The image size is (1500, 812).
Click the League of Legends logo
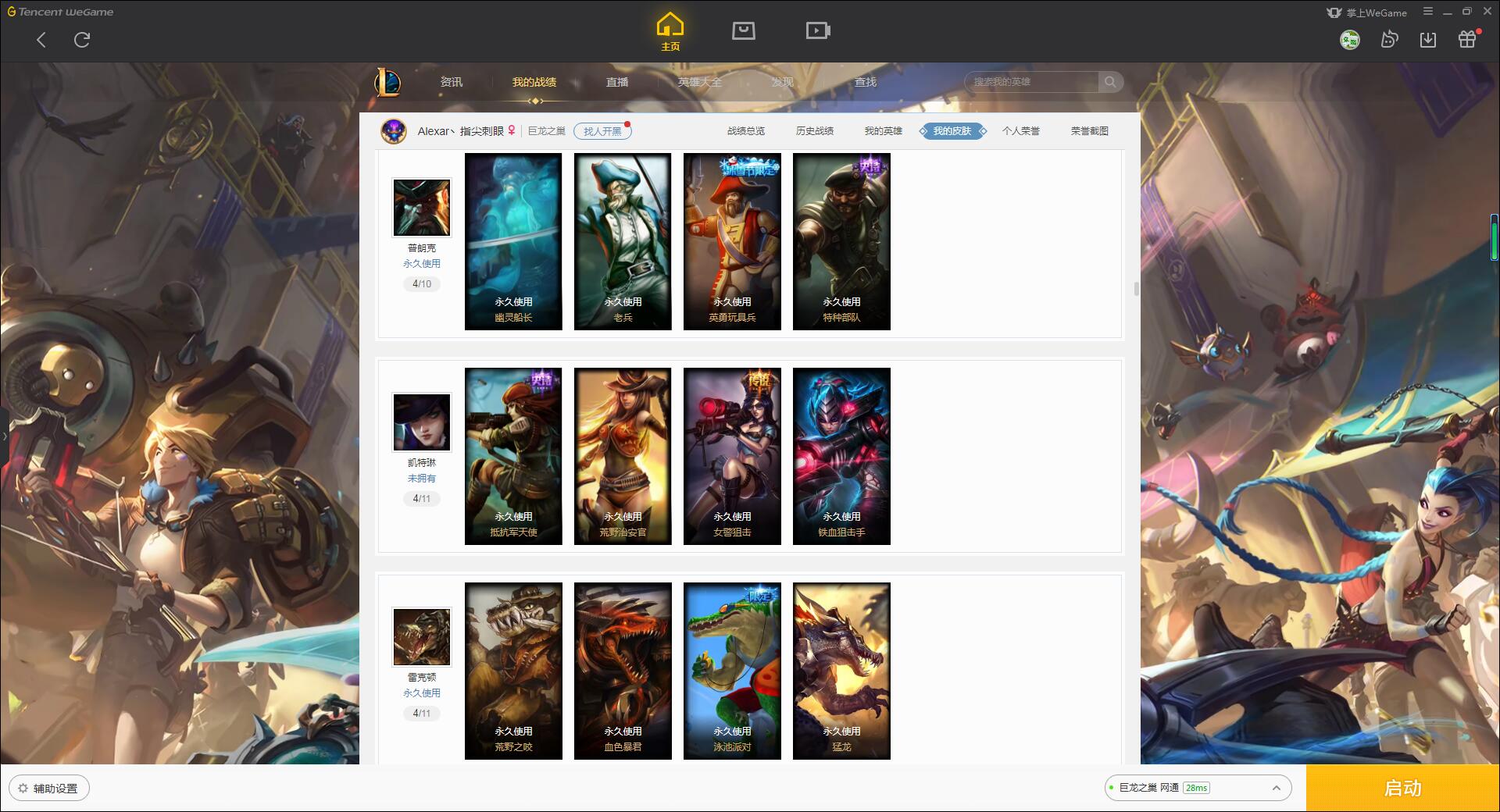click(388, 82)
